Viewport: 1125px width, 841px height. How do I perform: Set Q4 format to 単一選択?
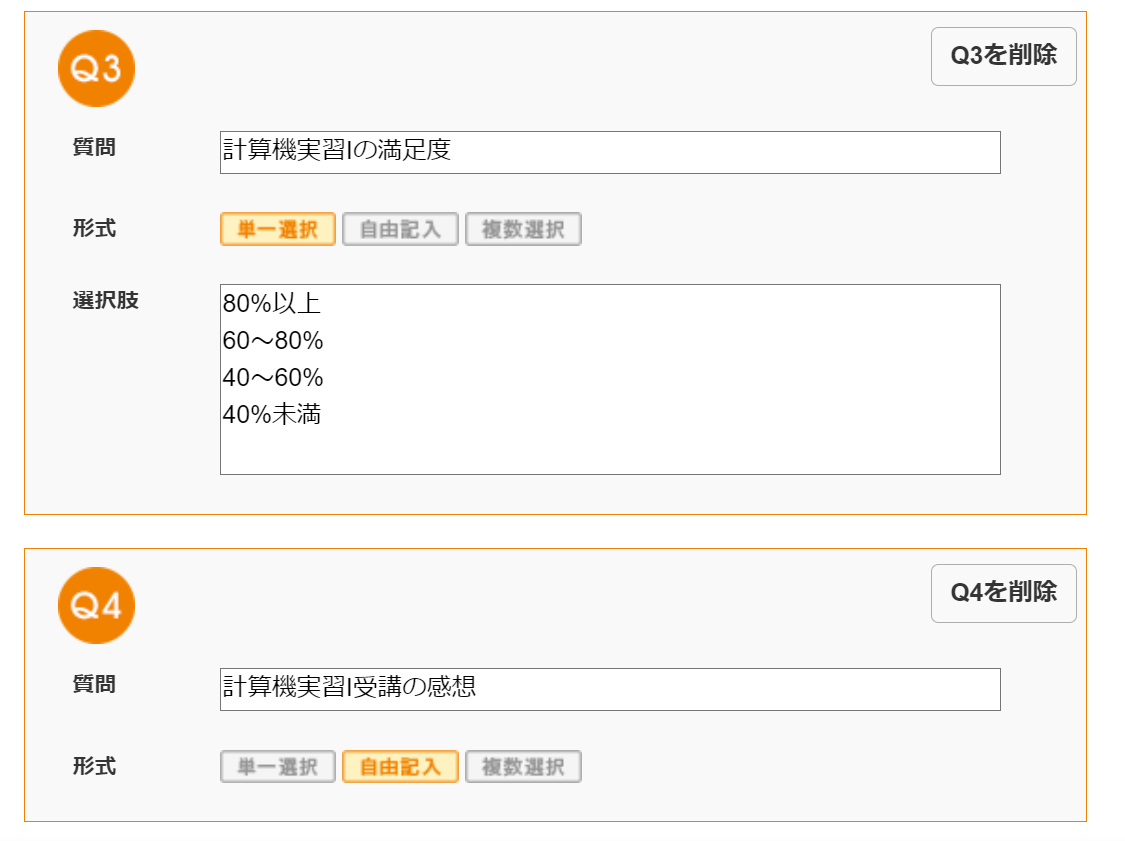278,766
